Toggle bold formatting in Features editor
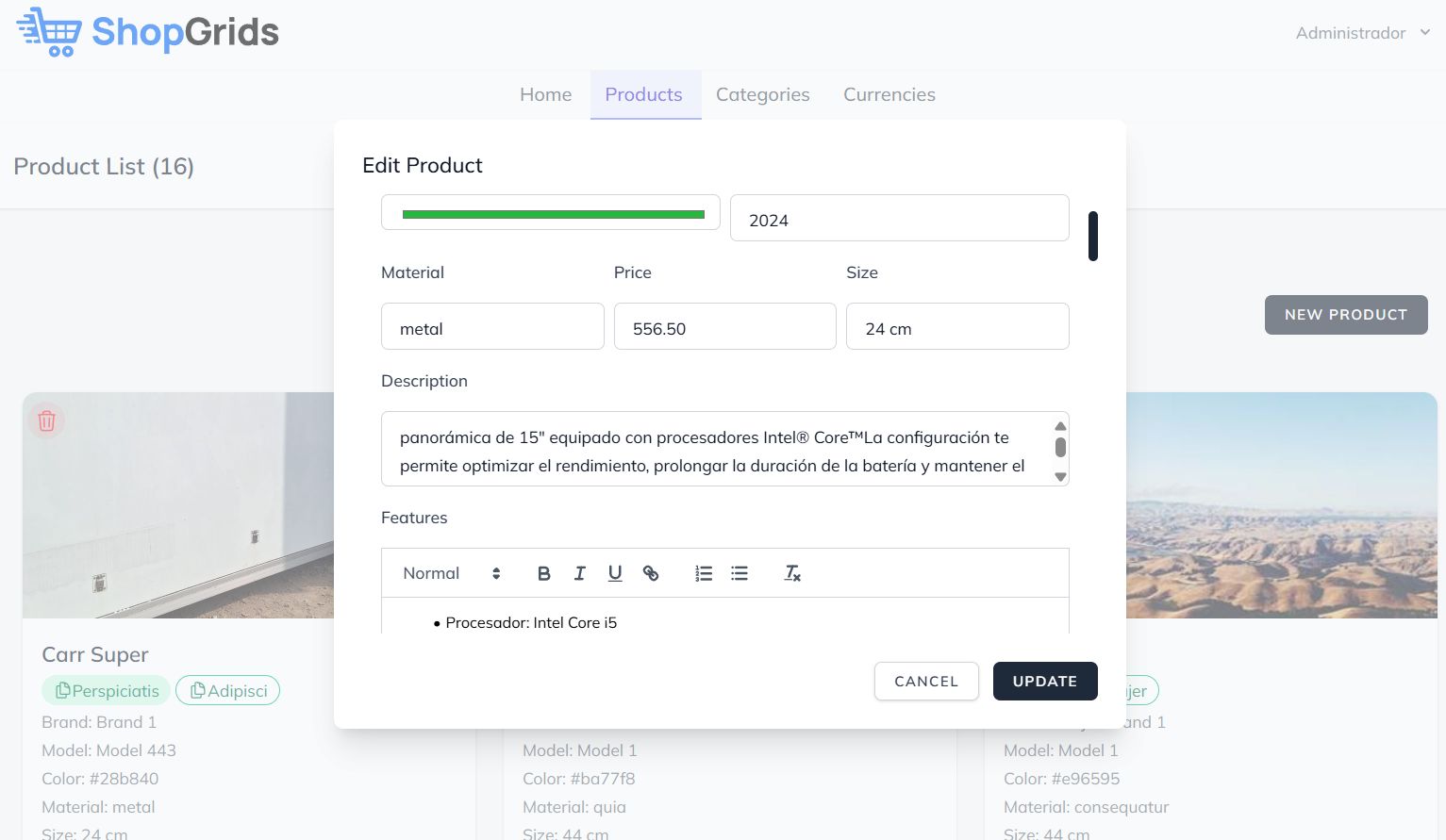Image resolution: width=1446 pixels, height=840 pixels. [543, 573]
